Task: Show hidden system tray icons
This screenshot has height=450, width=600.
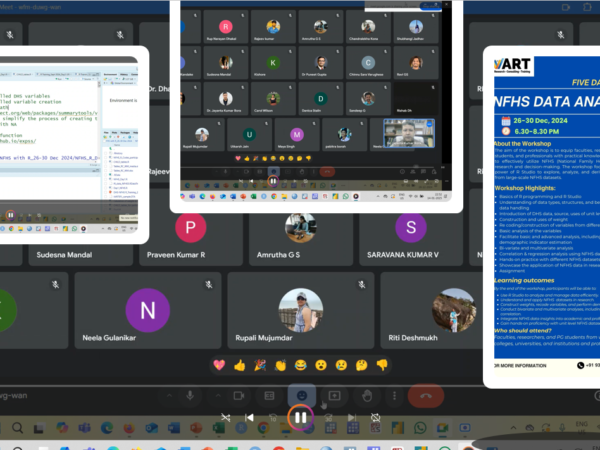Action: (x=513, y=428)
